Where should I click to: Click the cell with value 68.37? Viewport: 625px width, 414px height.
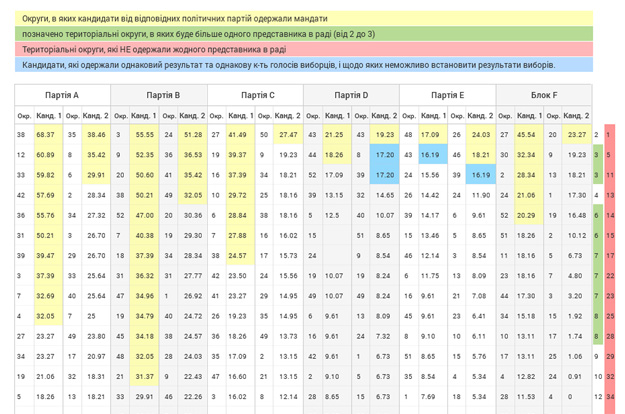[46, 134]
